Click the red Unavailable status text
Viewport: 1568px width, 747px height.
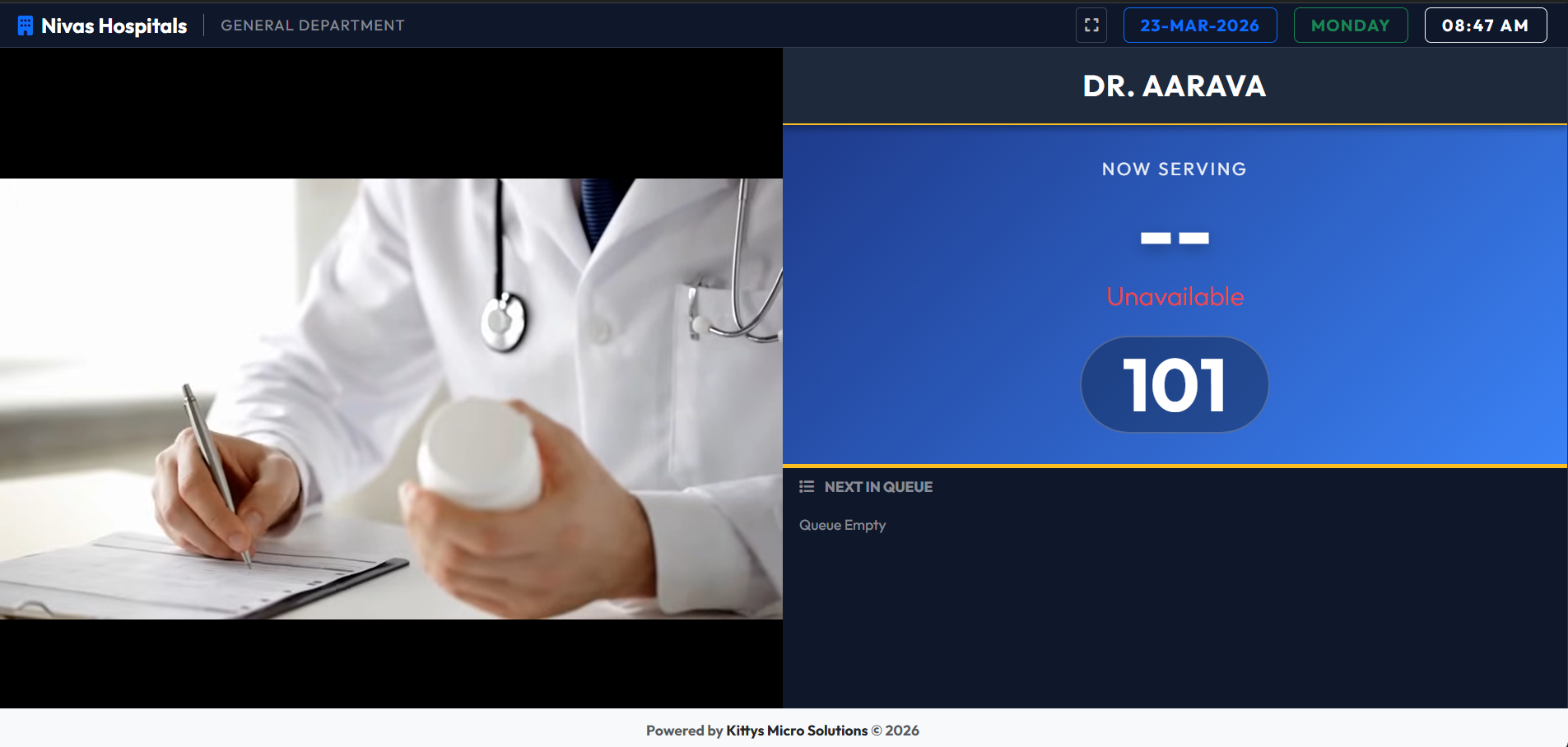coord(1175,297)
